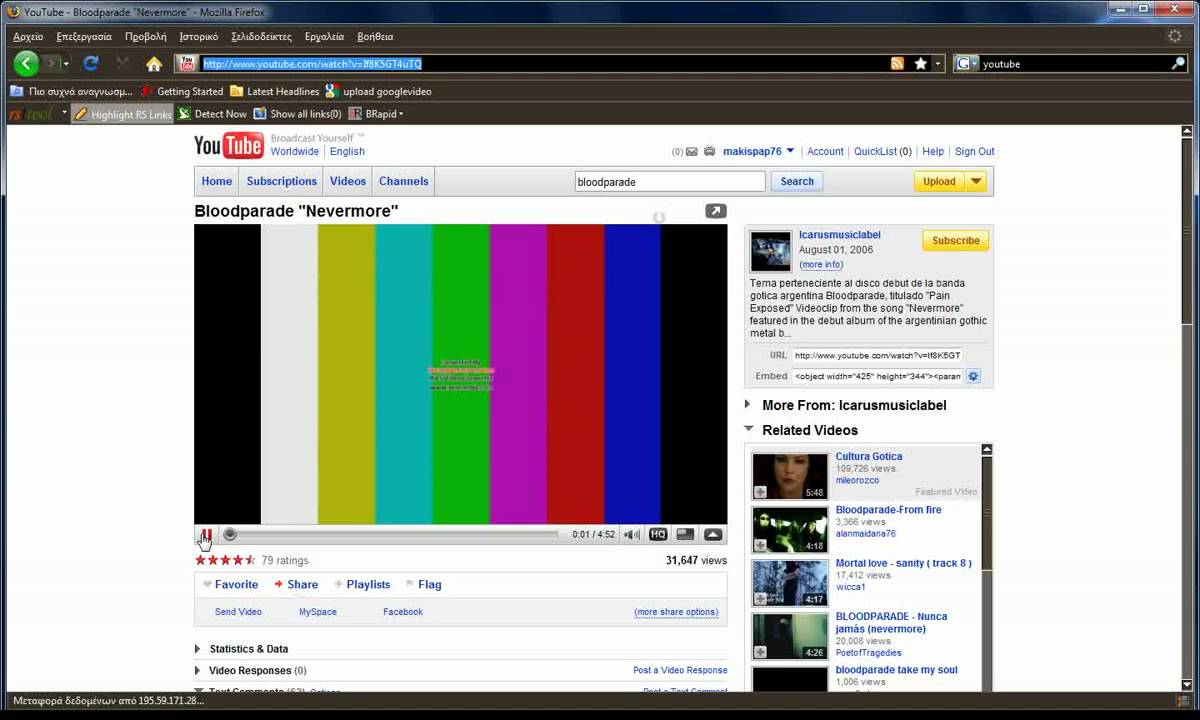Open the upload googlevideo bookmark
This screenshot has height=720, width=1200.
(x=379, y=91)
